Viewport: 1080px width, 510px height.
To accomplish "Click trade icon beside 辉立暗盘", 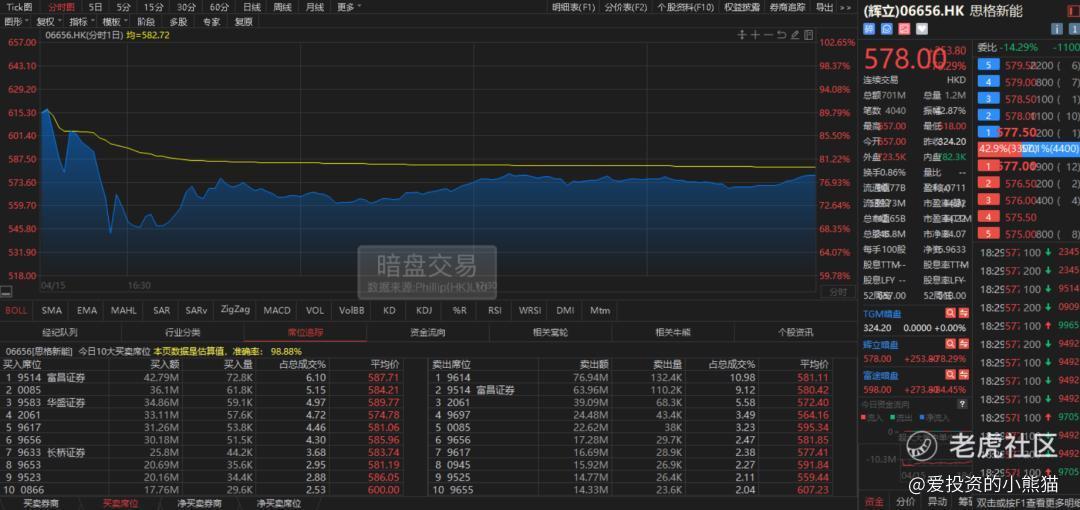I will coord(964,344).
